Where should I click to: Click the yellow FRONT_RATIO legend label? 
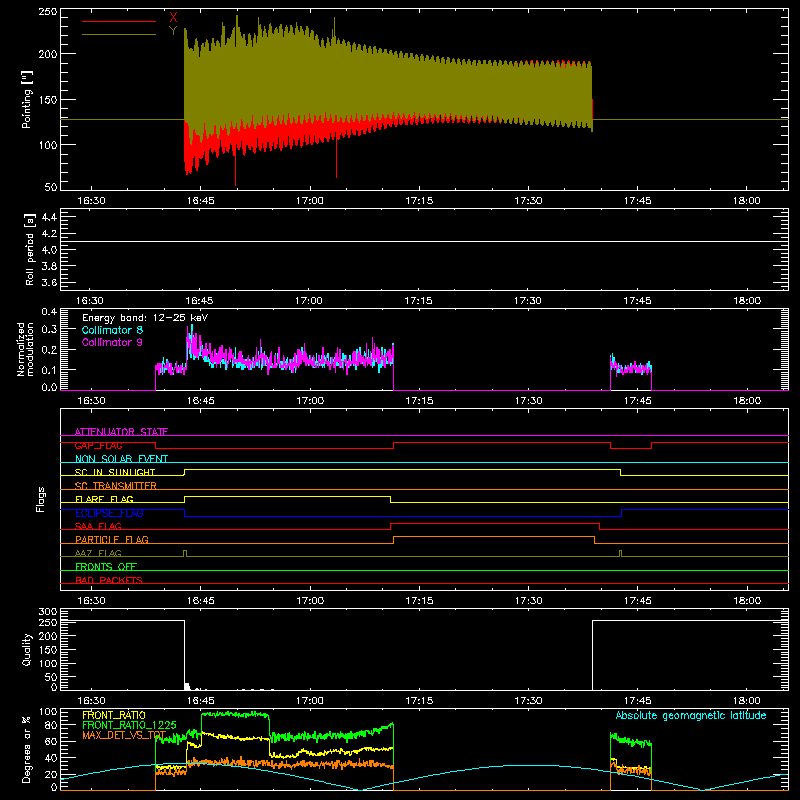(114, 715)
